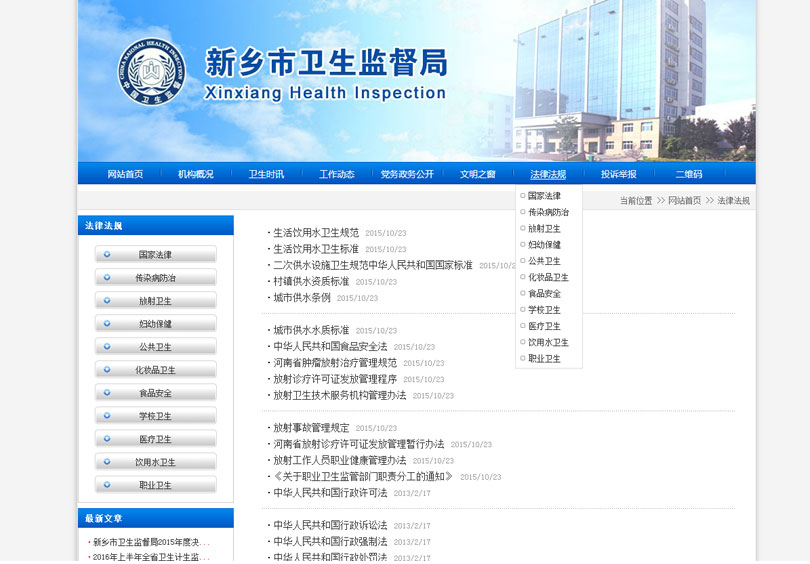810x564 pixels.
Task: Select 党务政务公开 in the navigation bar
Action: [x=407, y=174]
